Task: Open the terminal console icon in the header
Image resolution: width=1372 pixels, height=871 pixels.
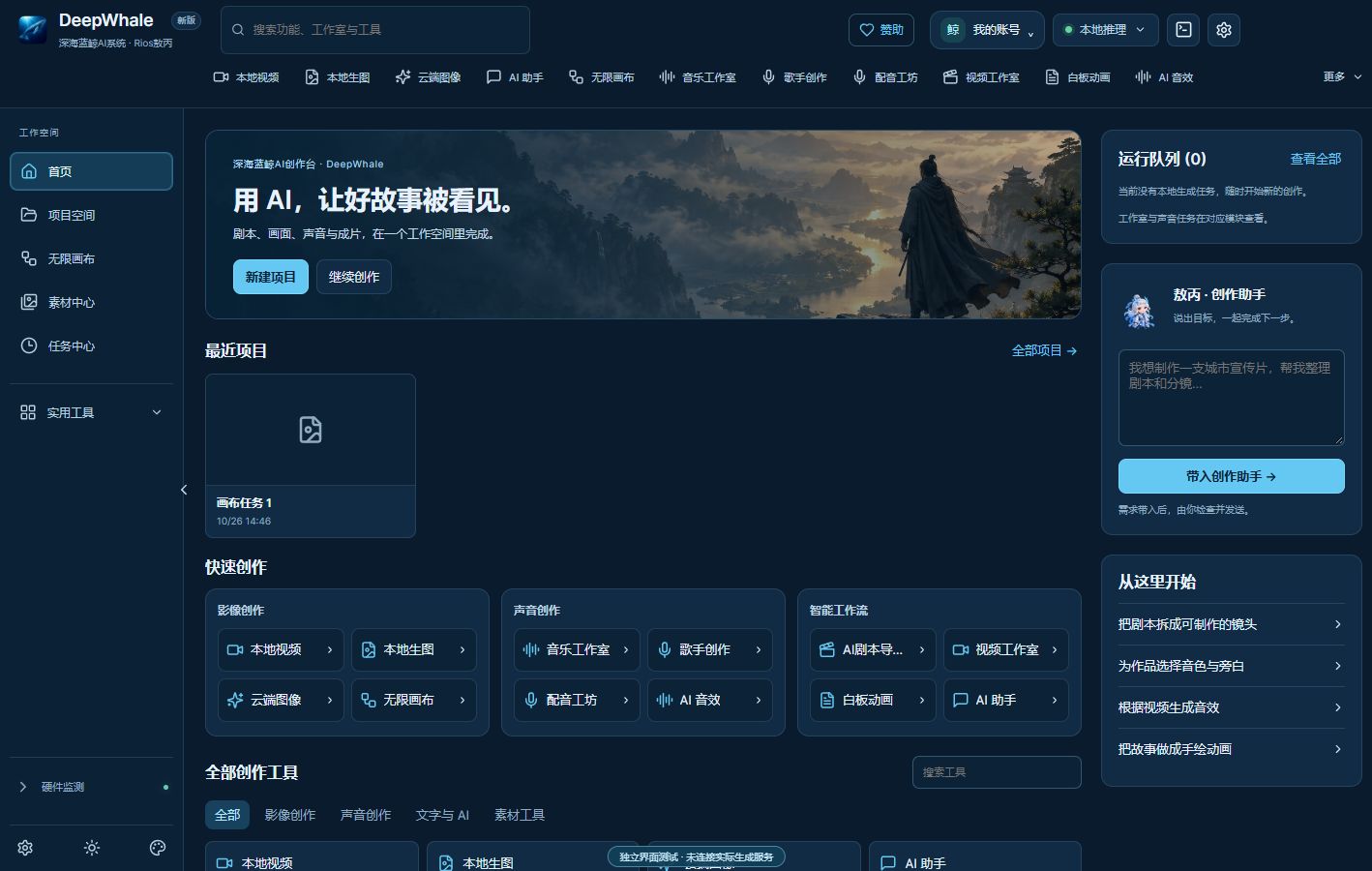Action: click(x=1183, y=30)
